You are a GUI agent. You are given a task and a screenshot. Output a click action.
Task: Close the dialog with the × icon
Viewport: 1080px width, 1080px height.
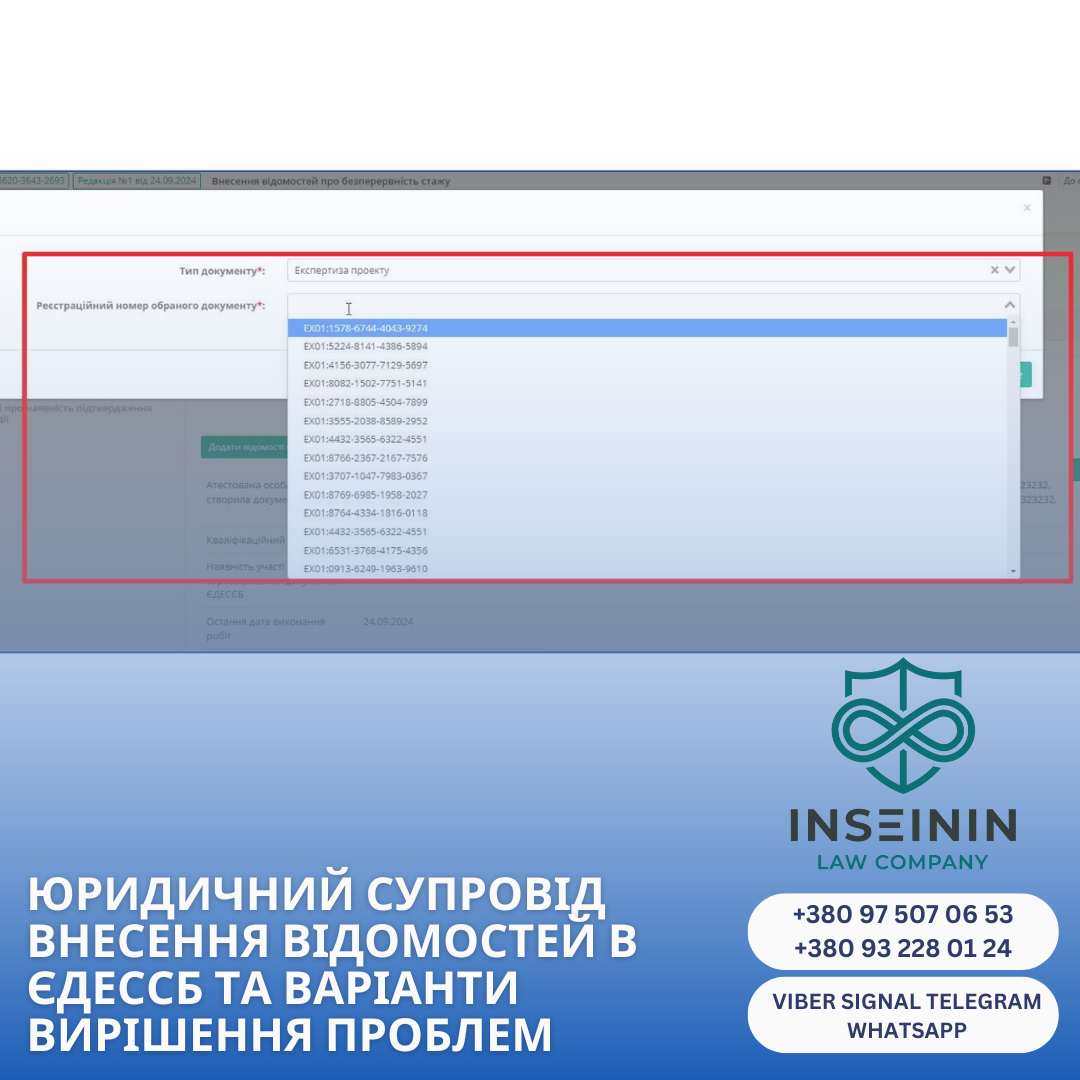(x=1027, y=207)
